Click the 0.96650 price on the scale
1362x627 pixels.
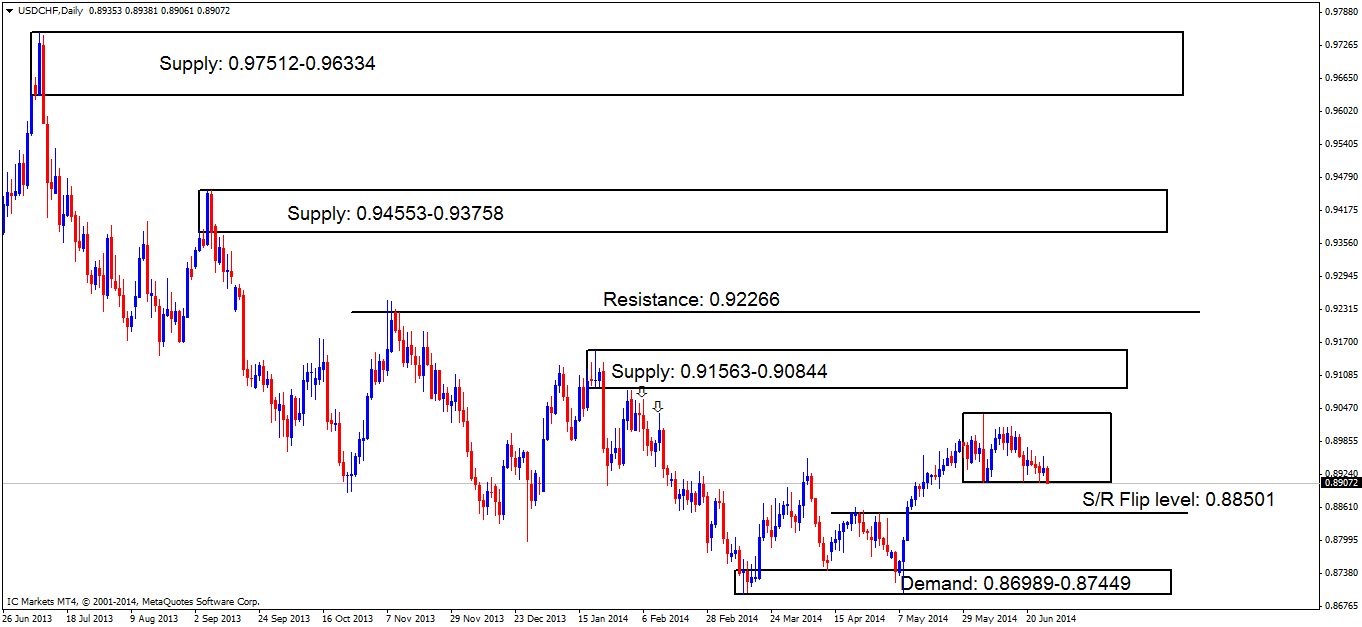click(x=1341, y=78)
